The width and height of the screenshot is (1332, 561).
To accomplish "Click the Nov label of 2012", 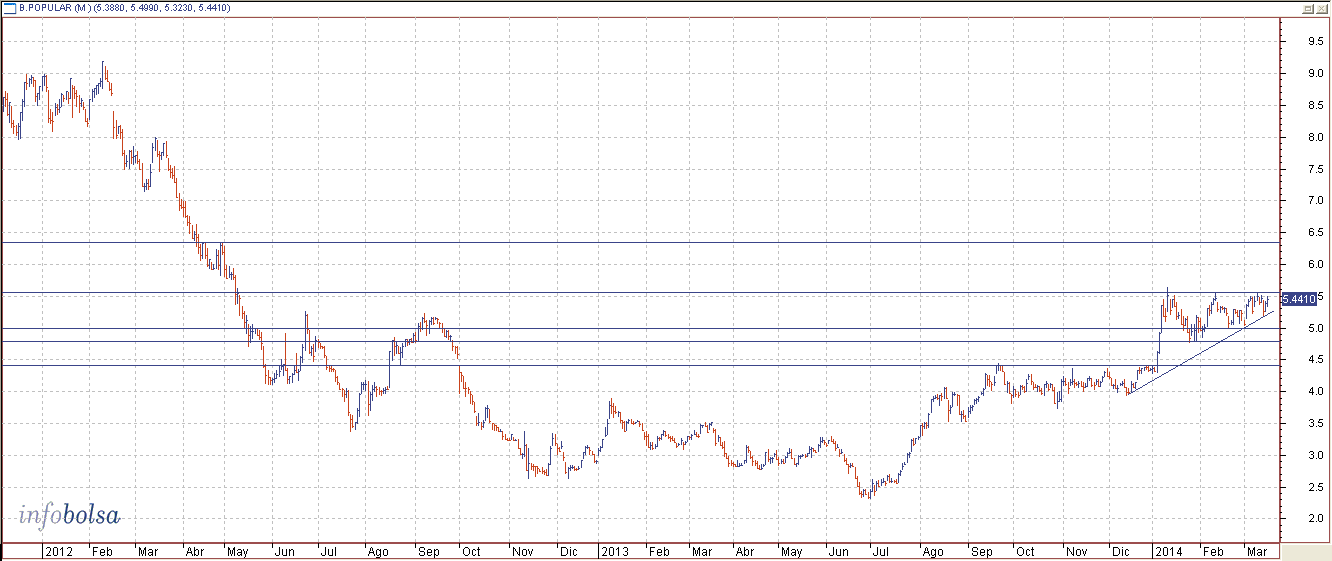I will (x=522, y=551).
